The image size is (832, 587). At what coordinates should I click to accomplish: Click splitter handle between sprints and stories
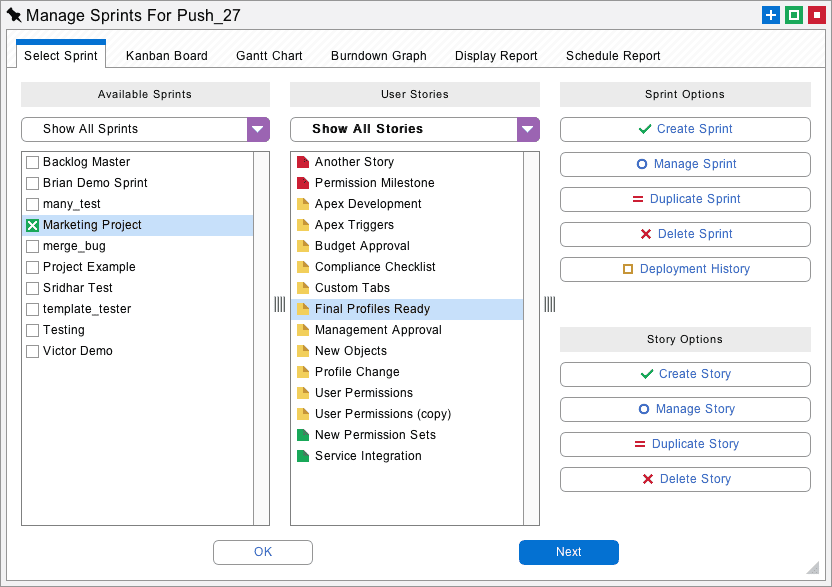click(280, 304)
